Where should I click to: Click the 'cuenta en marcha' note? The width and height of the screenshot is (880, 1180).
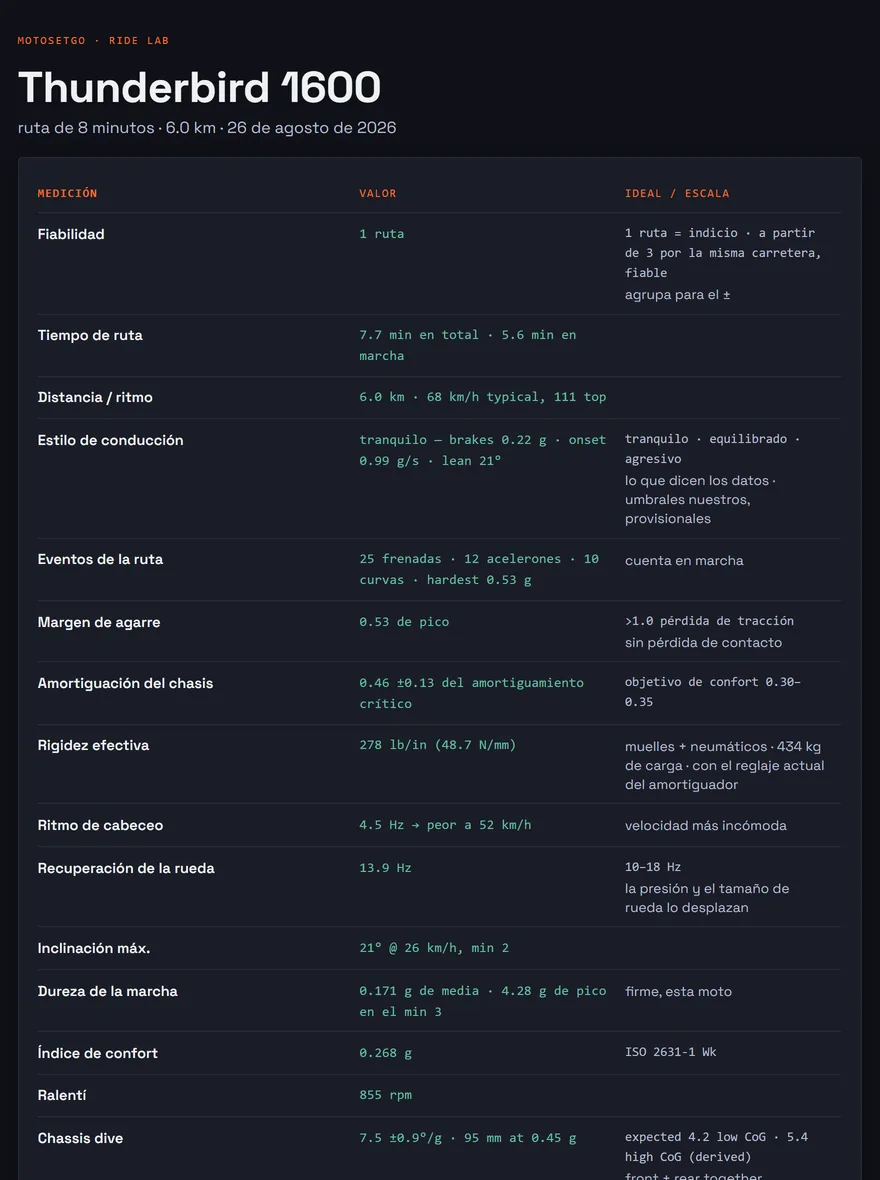684,561
